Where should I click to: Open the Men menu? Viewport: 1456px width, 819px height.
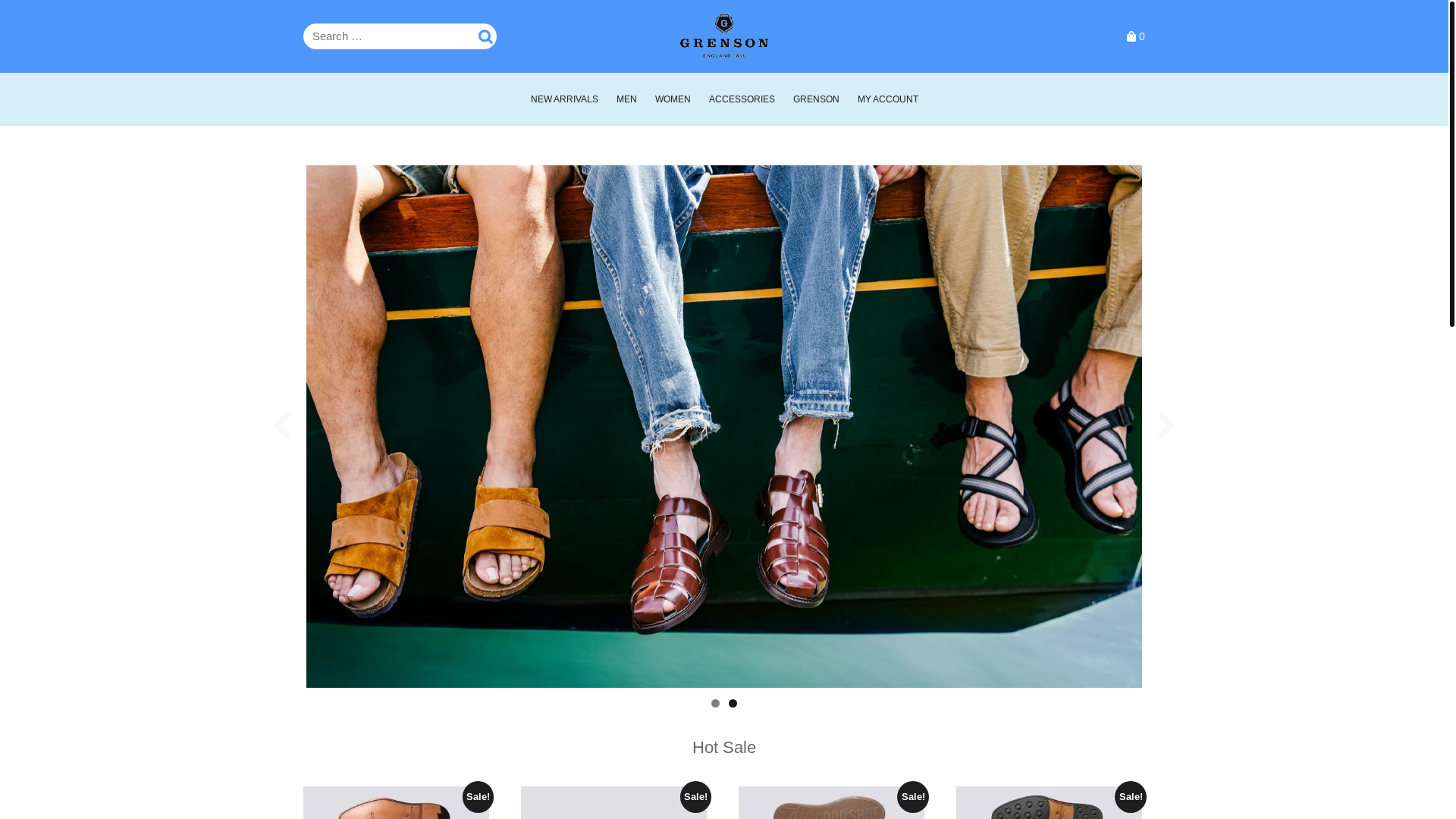click(626, 99)
